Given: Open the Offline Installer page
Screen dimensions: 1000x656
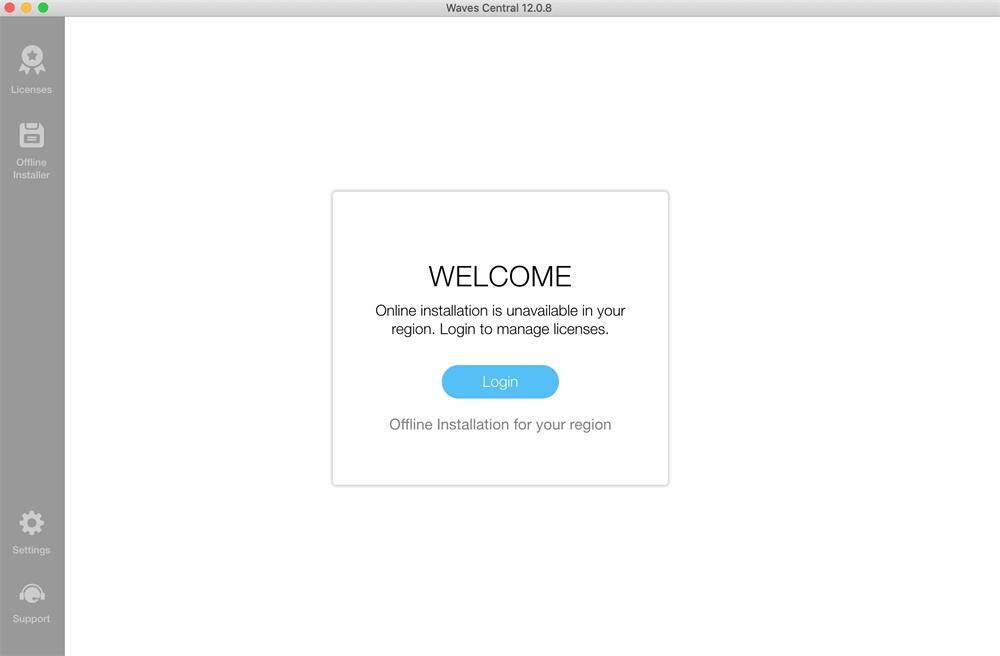Looking at the screenshot, I should coord(31,150).
